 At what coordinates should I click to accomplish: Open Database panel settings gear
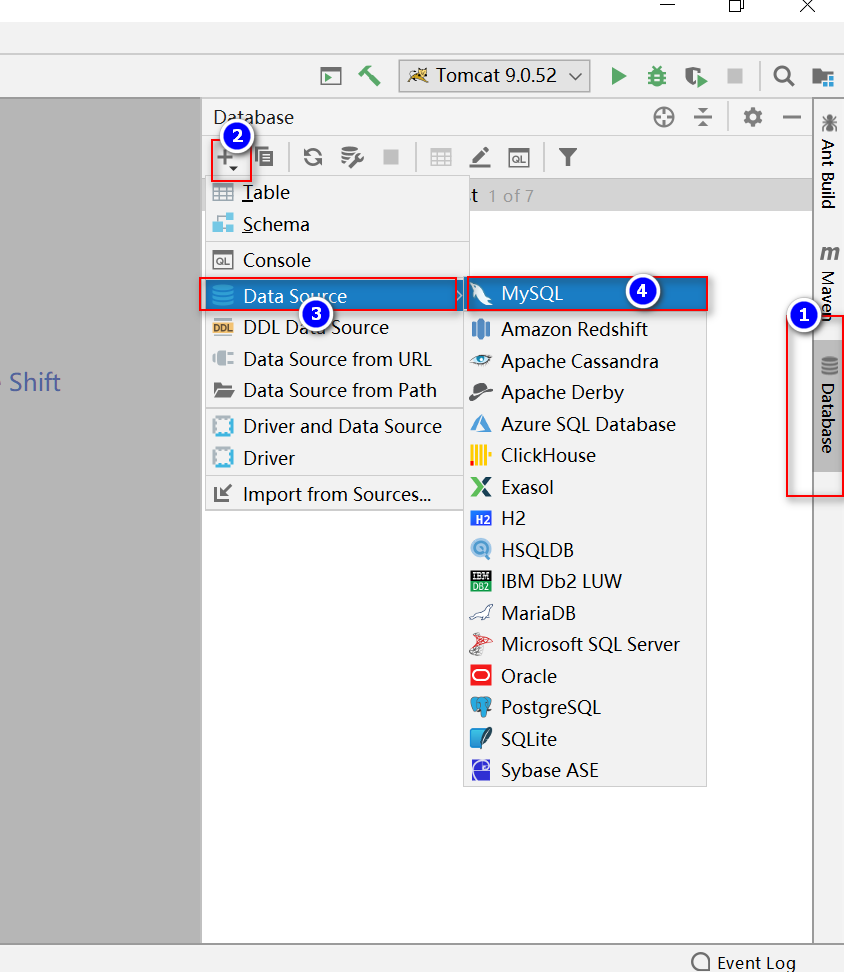tap(752, 117)
